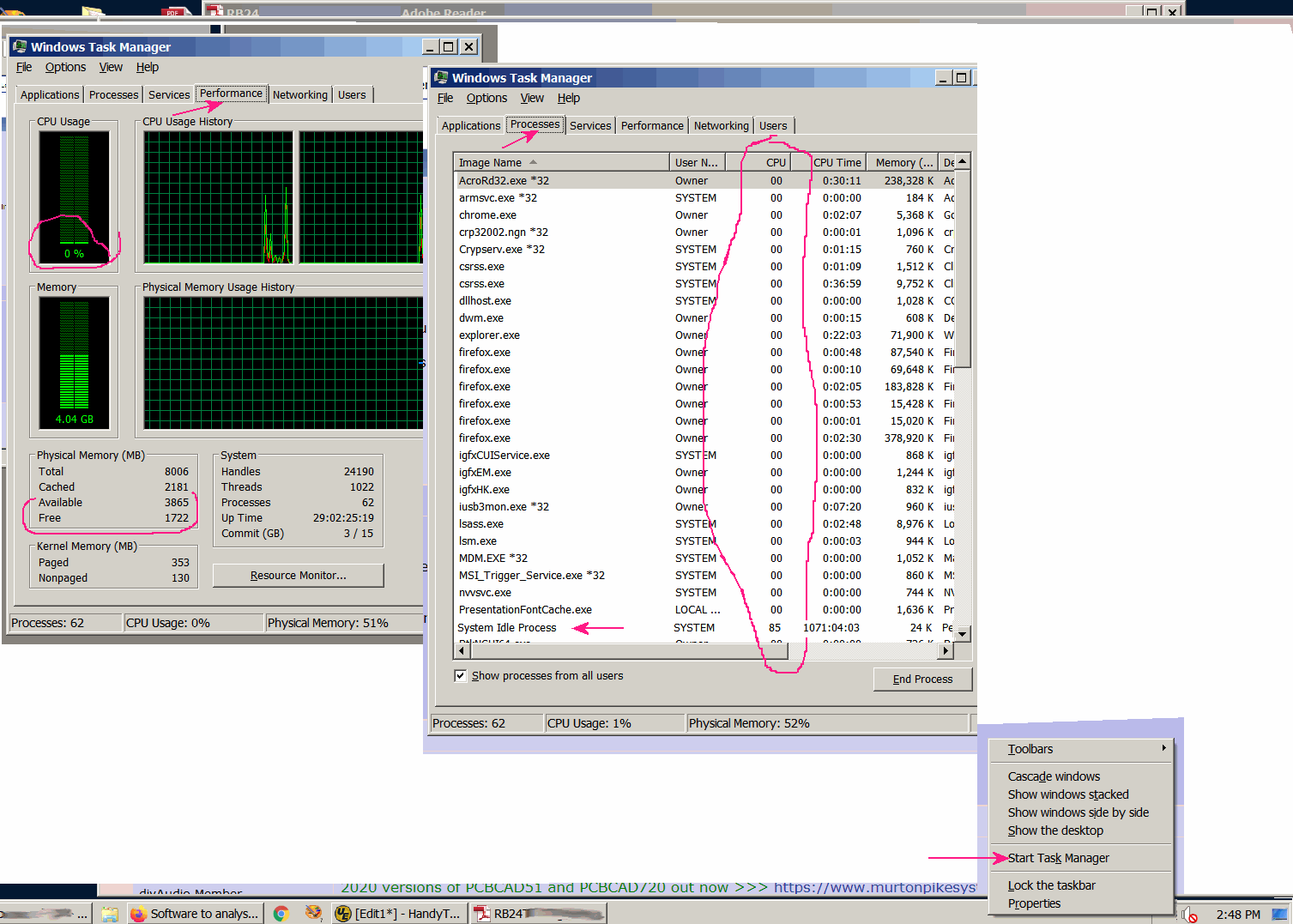Sort the process list by Image Name column

(562, 162)
